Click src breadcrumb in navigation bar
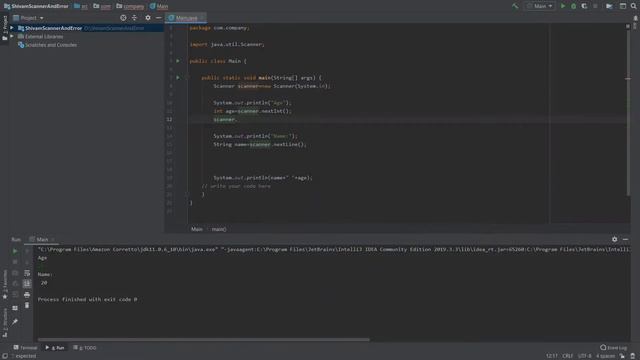640x360 pixels. click(x=81, y=6)
